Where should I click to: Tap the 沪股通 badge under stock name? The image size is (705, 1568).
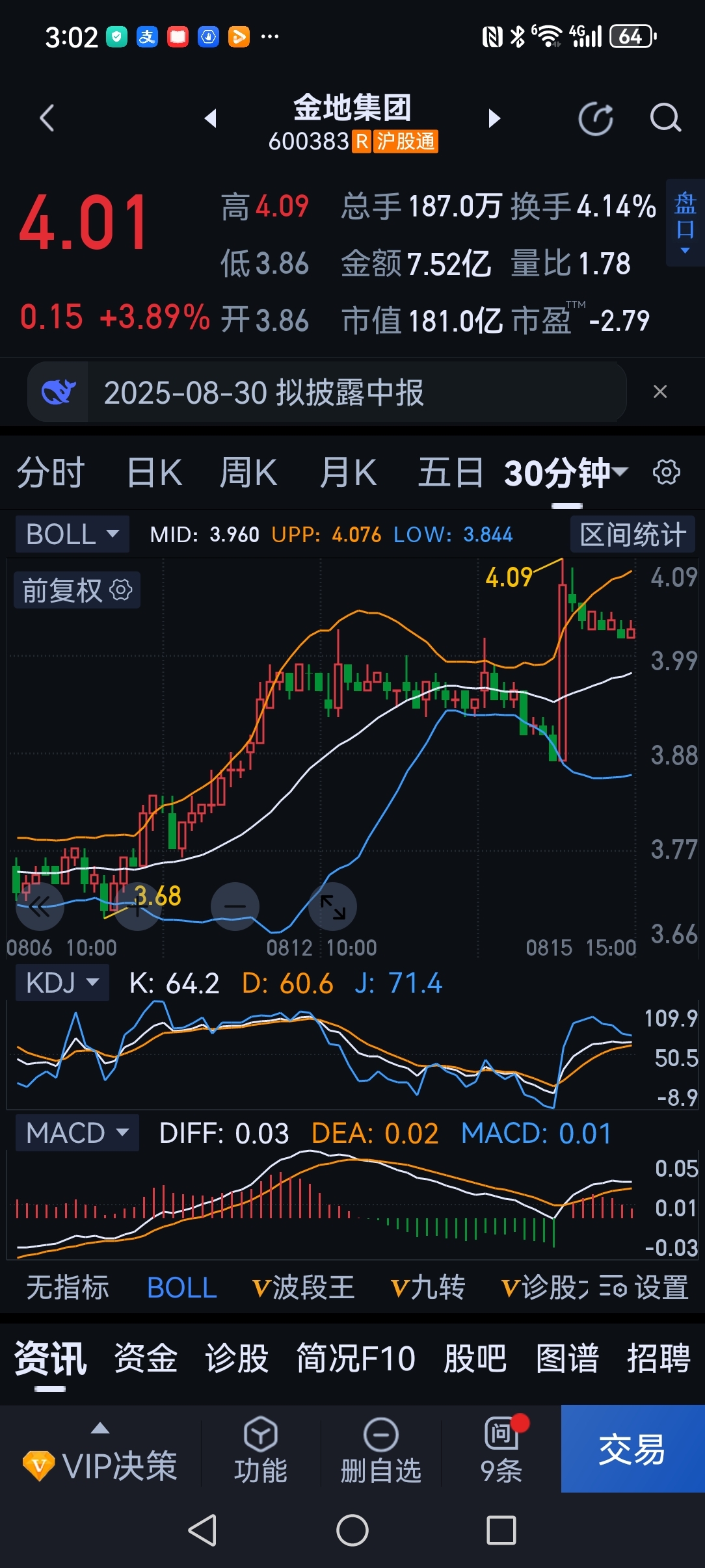coord(406,141)
